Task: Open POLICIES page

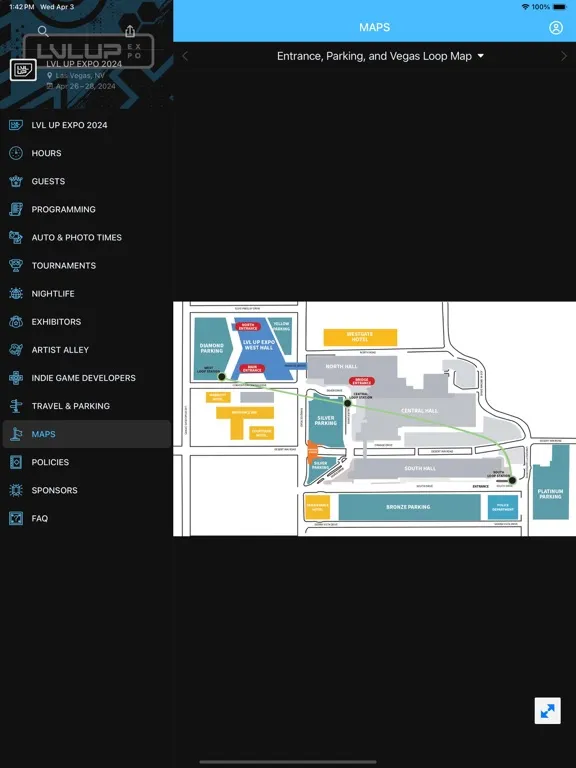Action: 87,462
